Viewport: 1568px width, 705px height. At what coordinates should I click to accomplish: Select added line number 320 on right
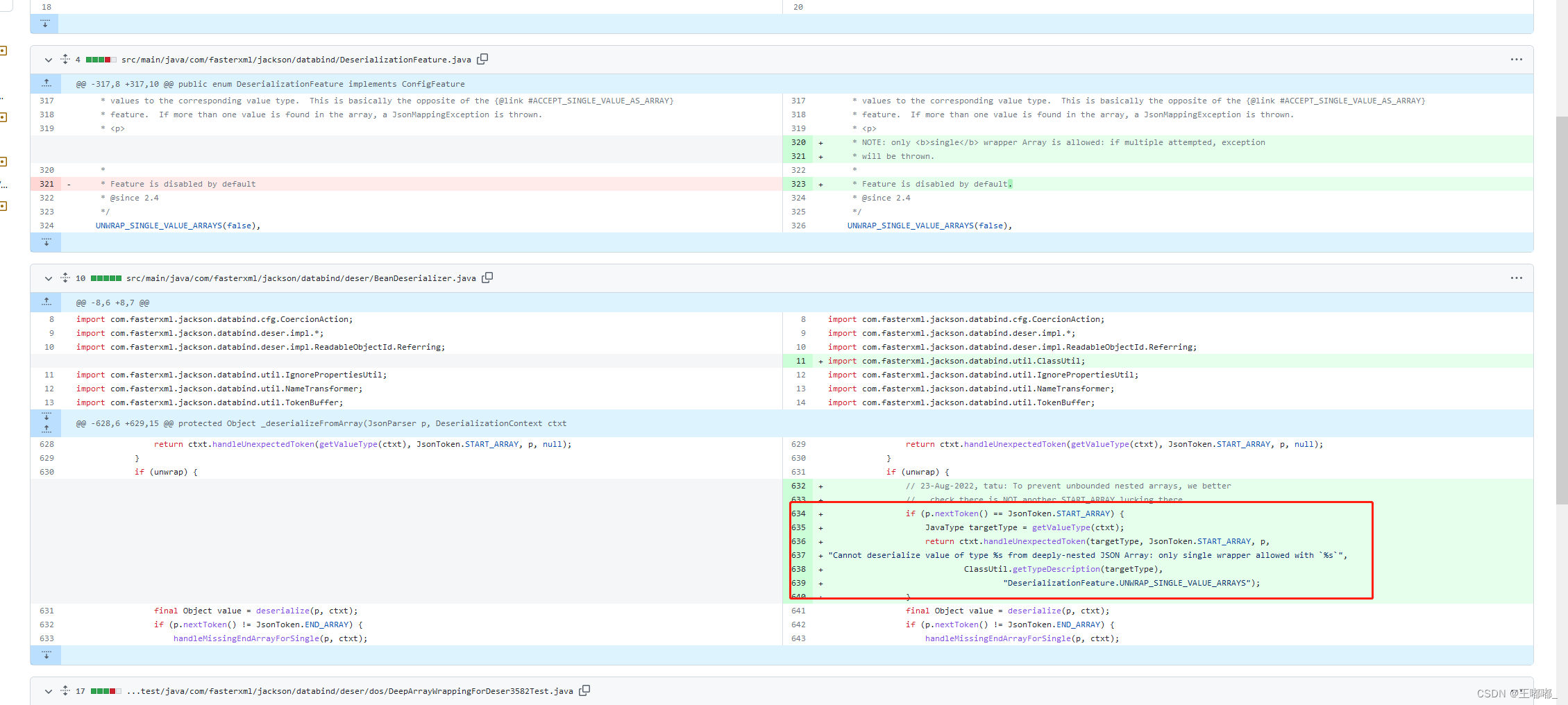[x=798, y=143]
